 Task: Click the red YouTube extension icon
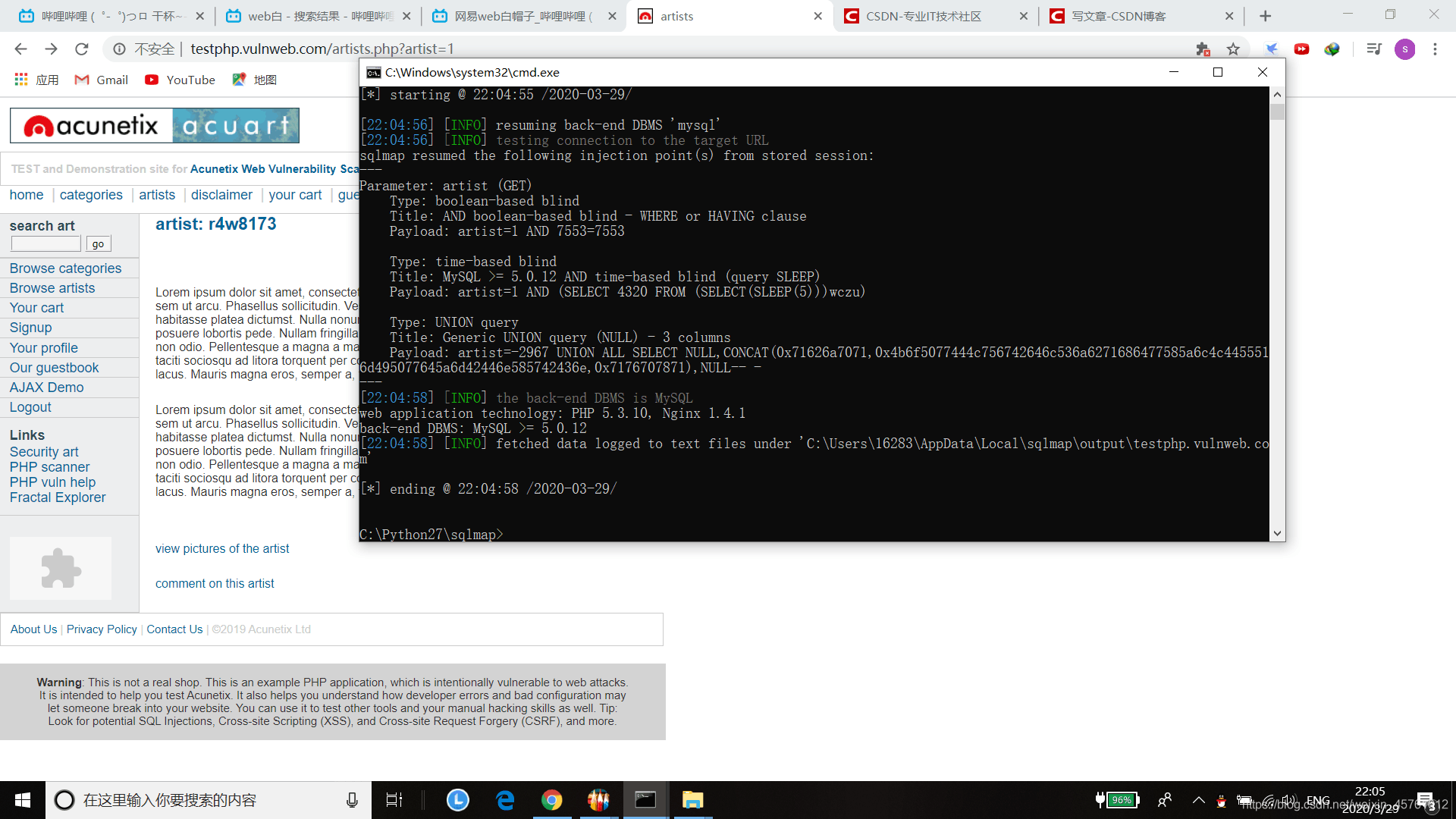click(1301, 49)
